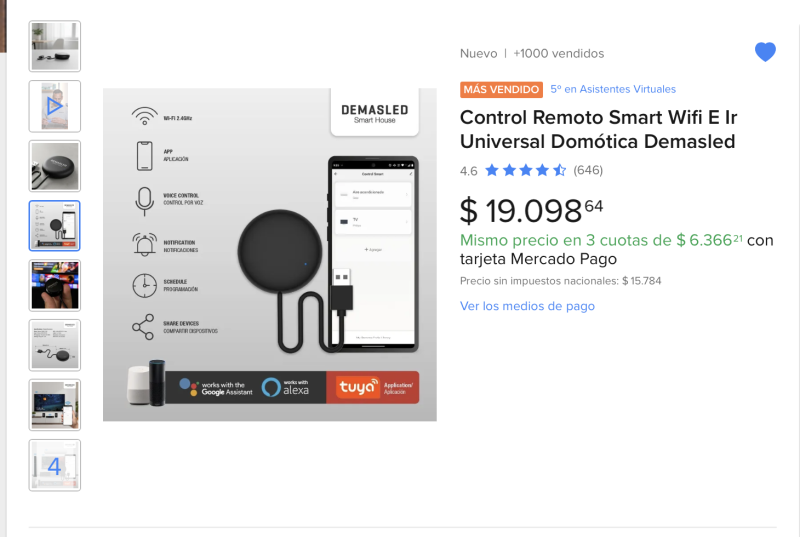Click the share devices icon in image
Viewport: 800px width, 537px height.
144,327
